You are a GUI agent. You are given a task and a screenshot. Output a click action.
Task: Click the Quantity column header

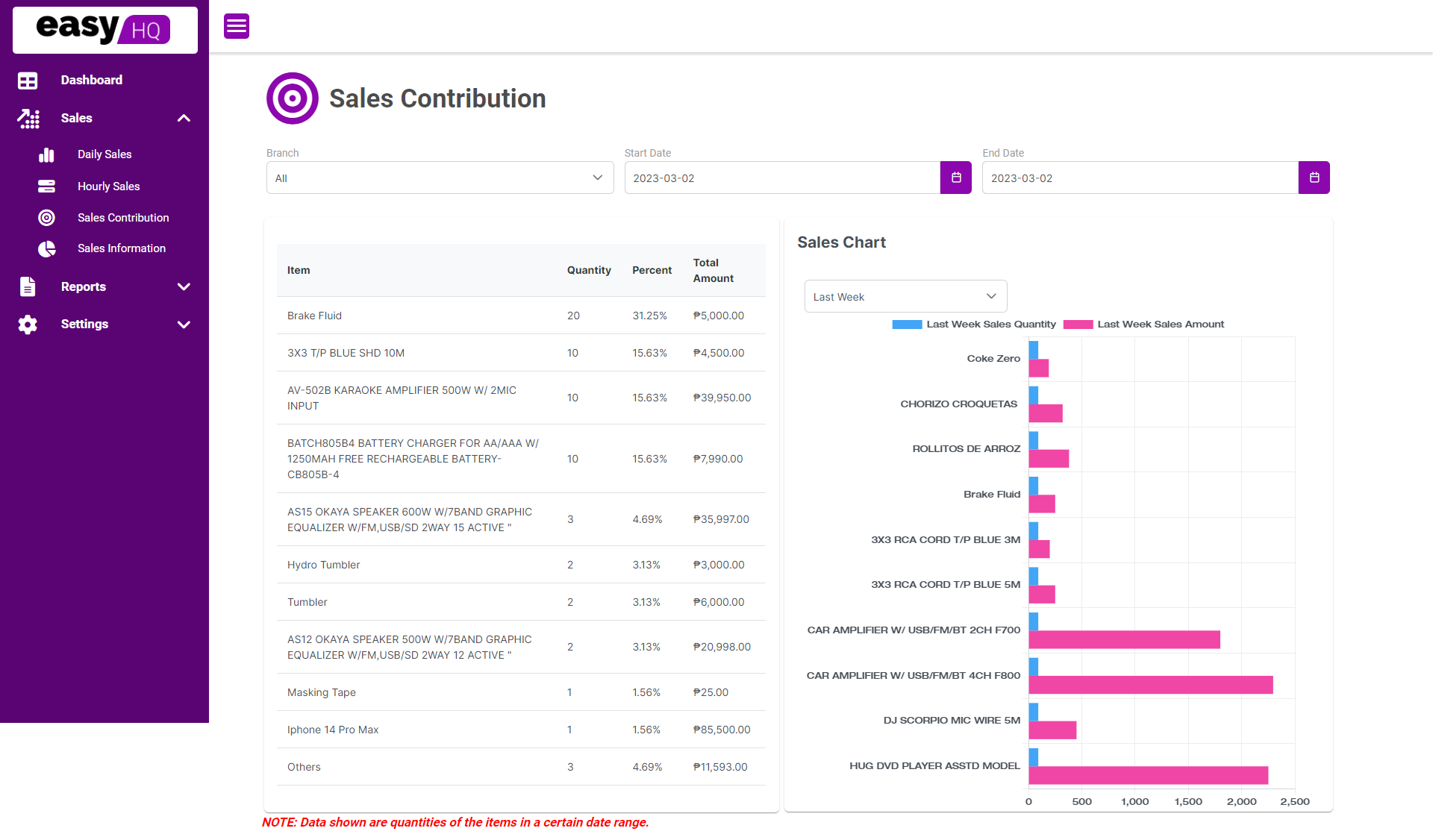tap(589, 270)
